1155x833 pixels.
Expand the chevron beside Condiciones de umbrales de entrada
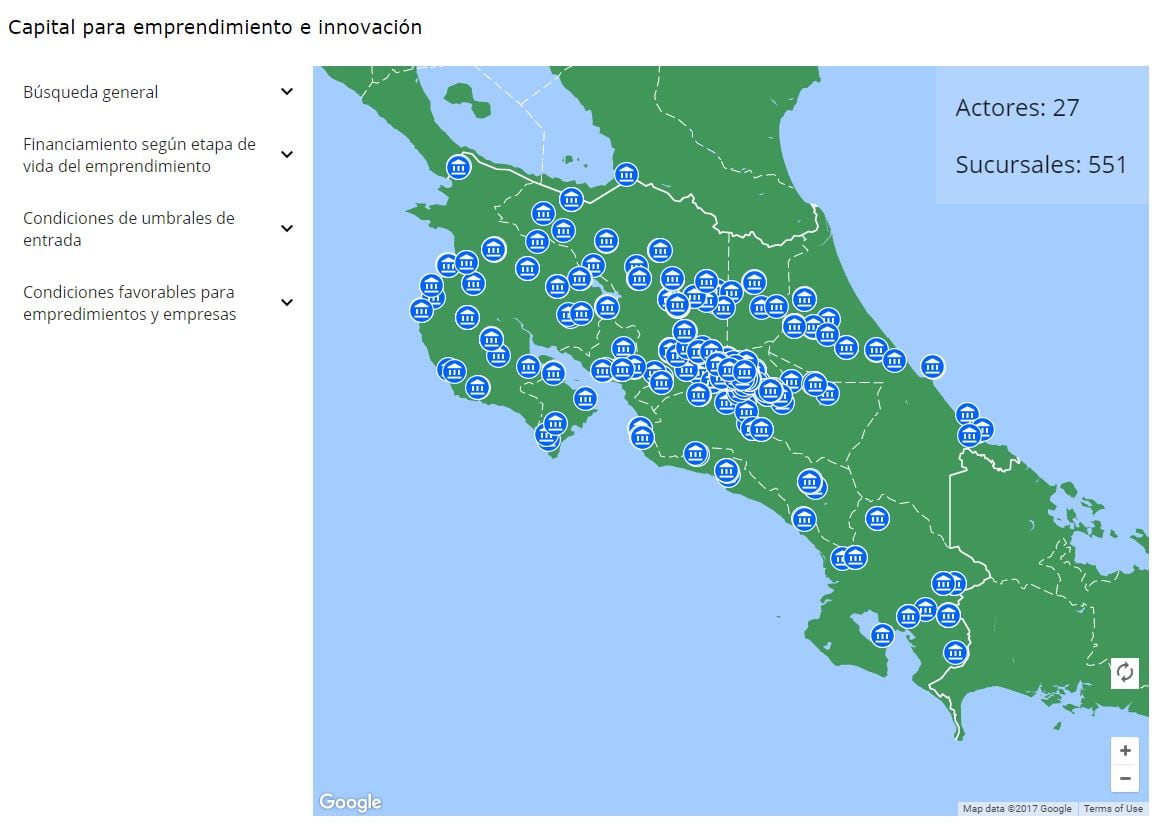[287, 229]
